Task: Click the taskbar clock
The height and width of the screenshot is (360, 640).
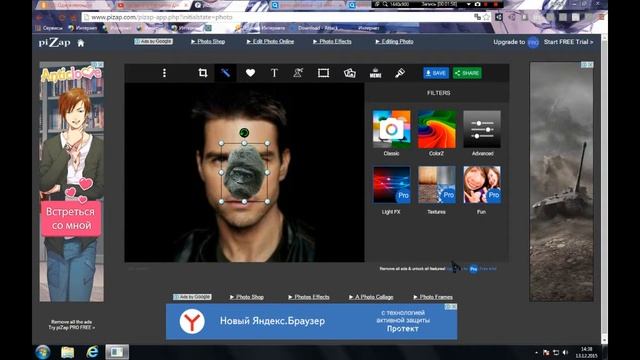Action: [587, 352]
